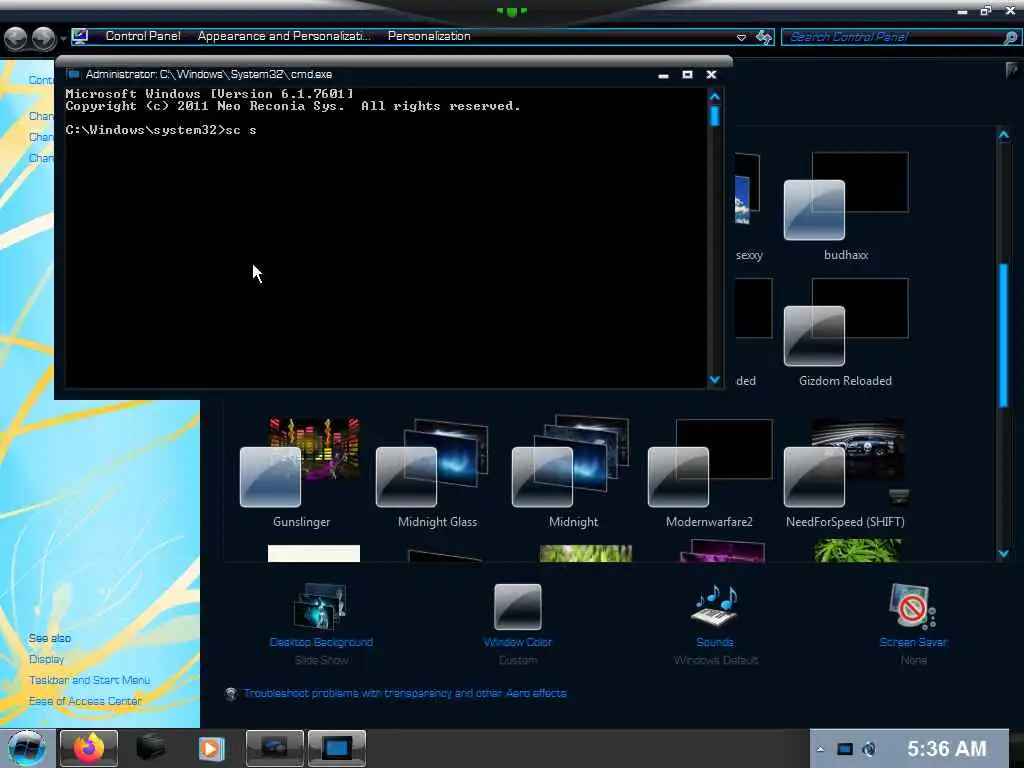Select Appearance and Personalization breadcrumb

(284, 36)
